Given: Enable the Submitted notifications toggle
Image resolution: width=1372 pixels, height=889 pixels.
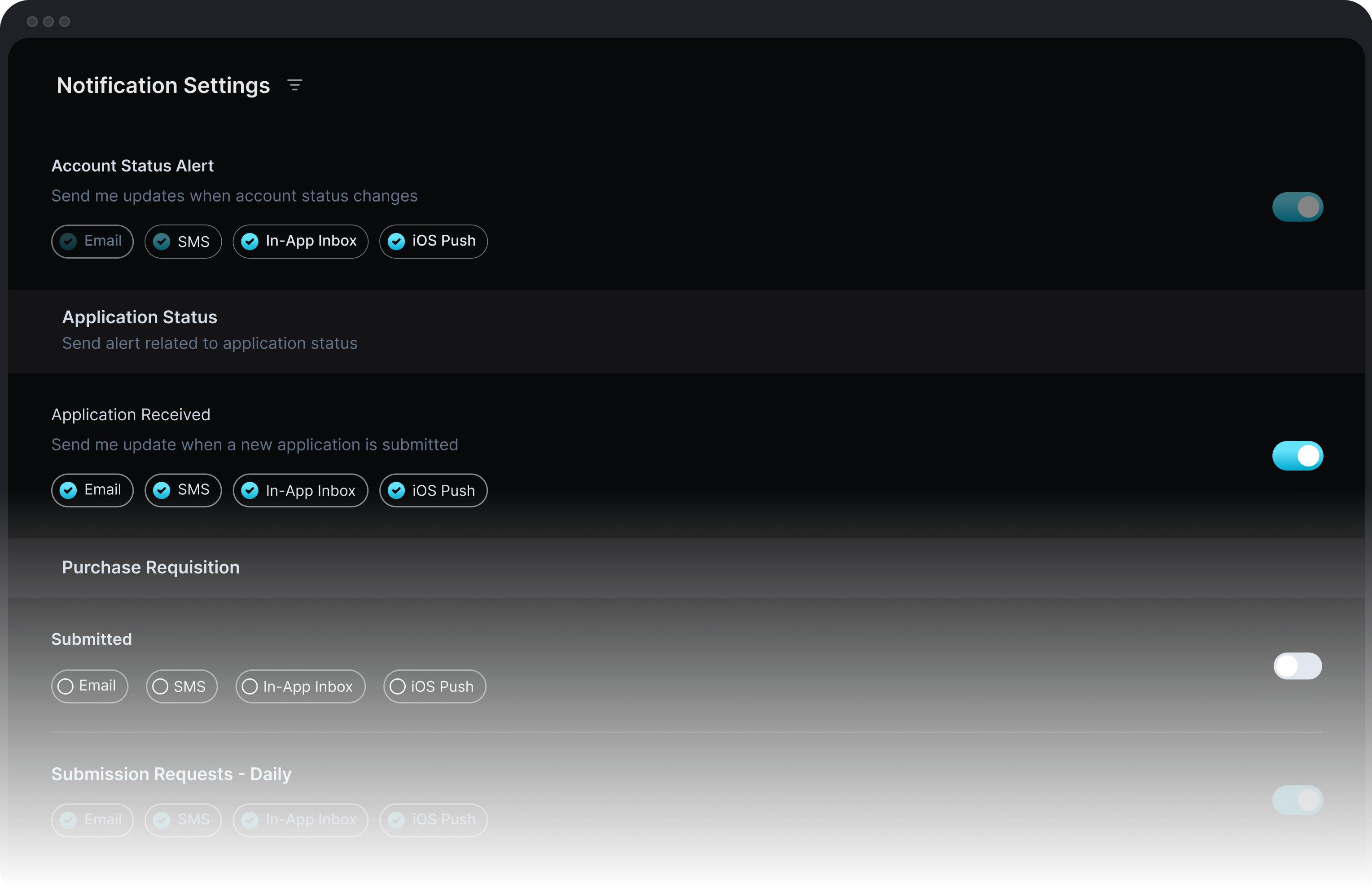Looking at the screenshot, I should coord(1297,666).
